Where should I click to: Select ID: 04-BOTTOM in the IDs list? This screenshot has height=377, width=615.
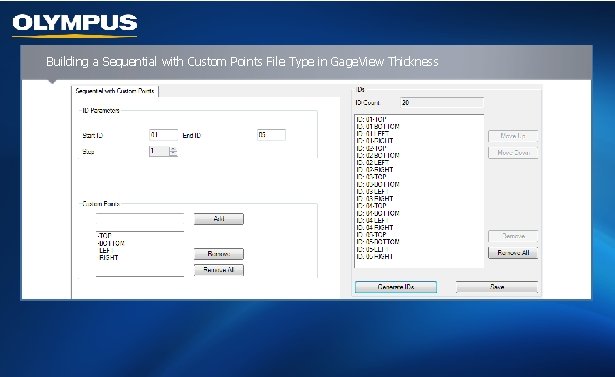[378, 213]
